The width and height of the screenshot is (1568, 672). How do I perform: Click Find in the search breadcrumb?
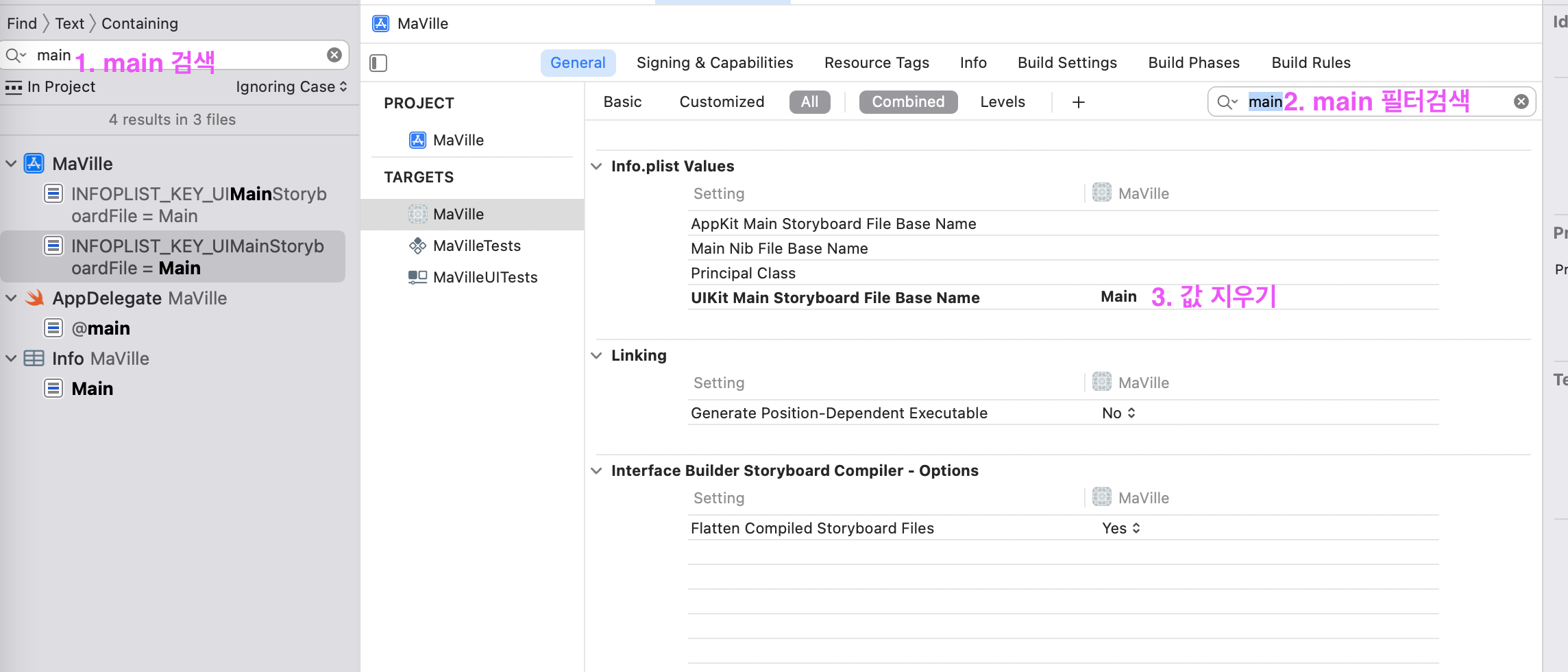tap(22, 23)
